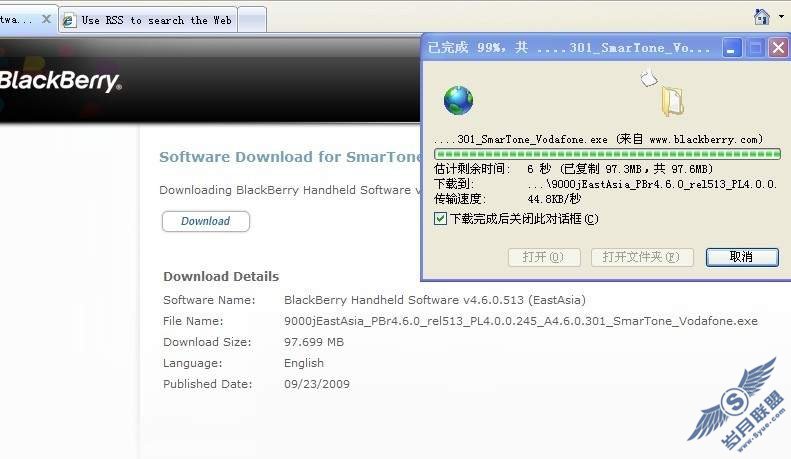The image size is (791, 459).
Task: Click the 'Published Date:' label
Action: point(207,384)
